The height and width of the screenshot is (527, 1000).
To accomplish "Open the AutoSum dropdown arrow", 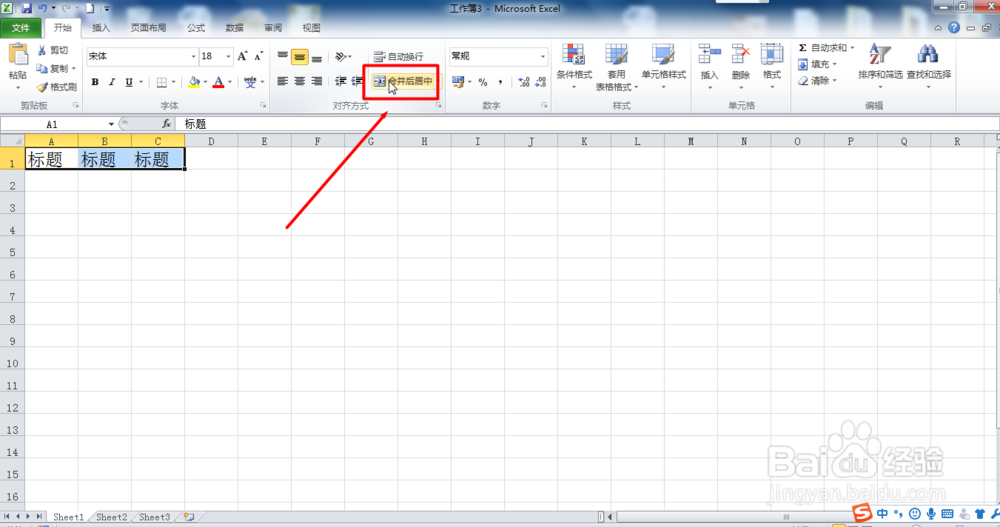I will [852, 48].
